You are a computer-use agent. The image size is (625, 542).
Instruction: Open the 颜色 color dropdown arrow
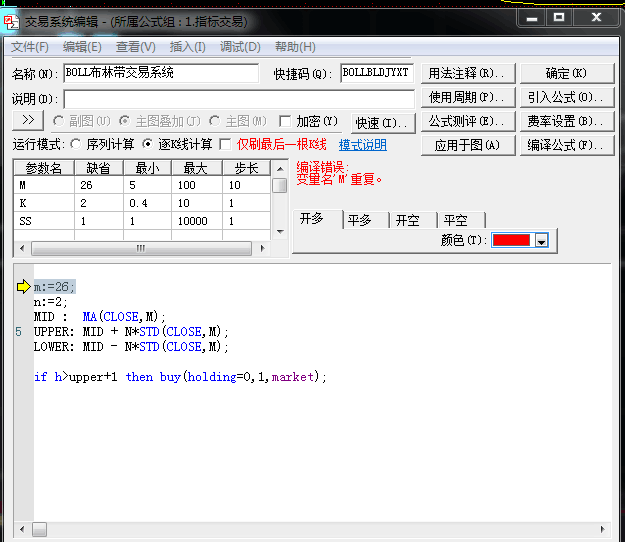point(542,241)
